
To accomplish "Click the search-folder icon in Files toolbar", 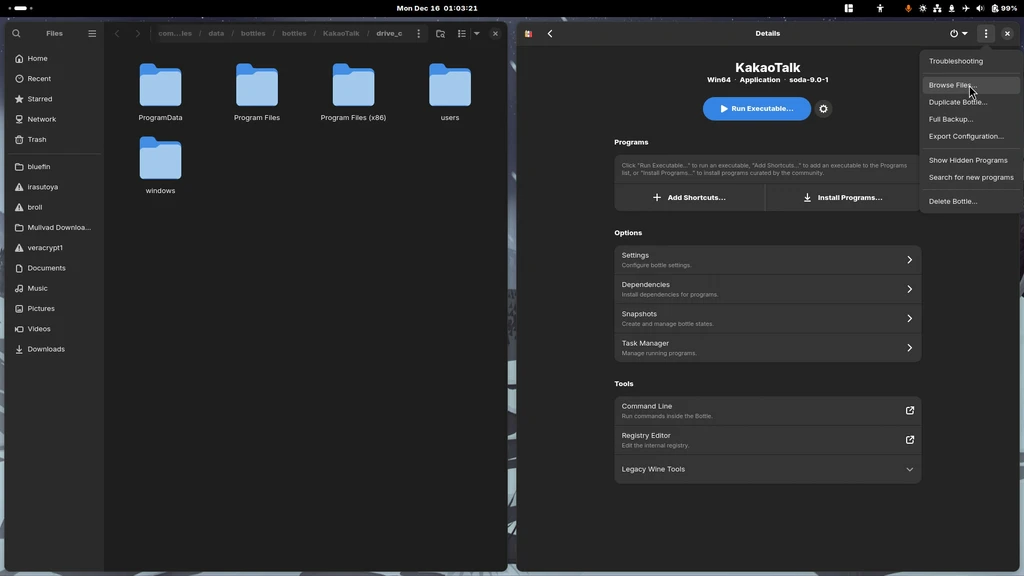I will (440, 33).
